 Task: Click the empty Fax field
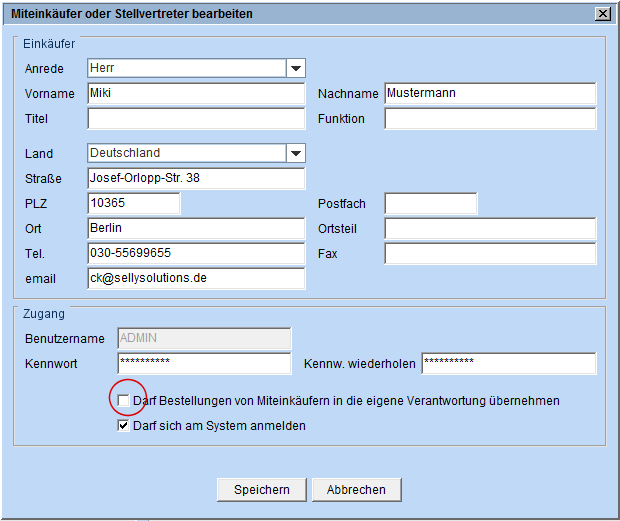[489, 254]
